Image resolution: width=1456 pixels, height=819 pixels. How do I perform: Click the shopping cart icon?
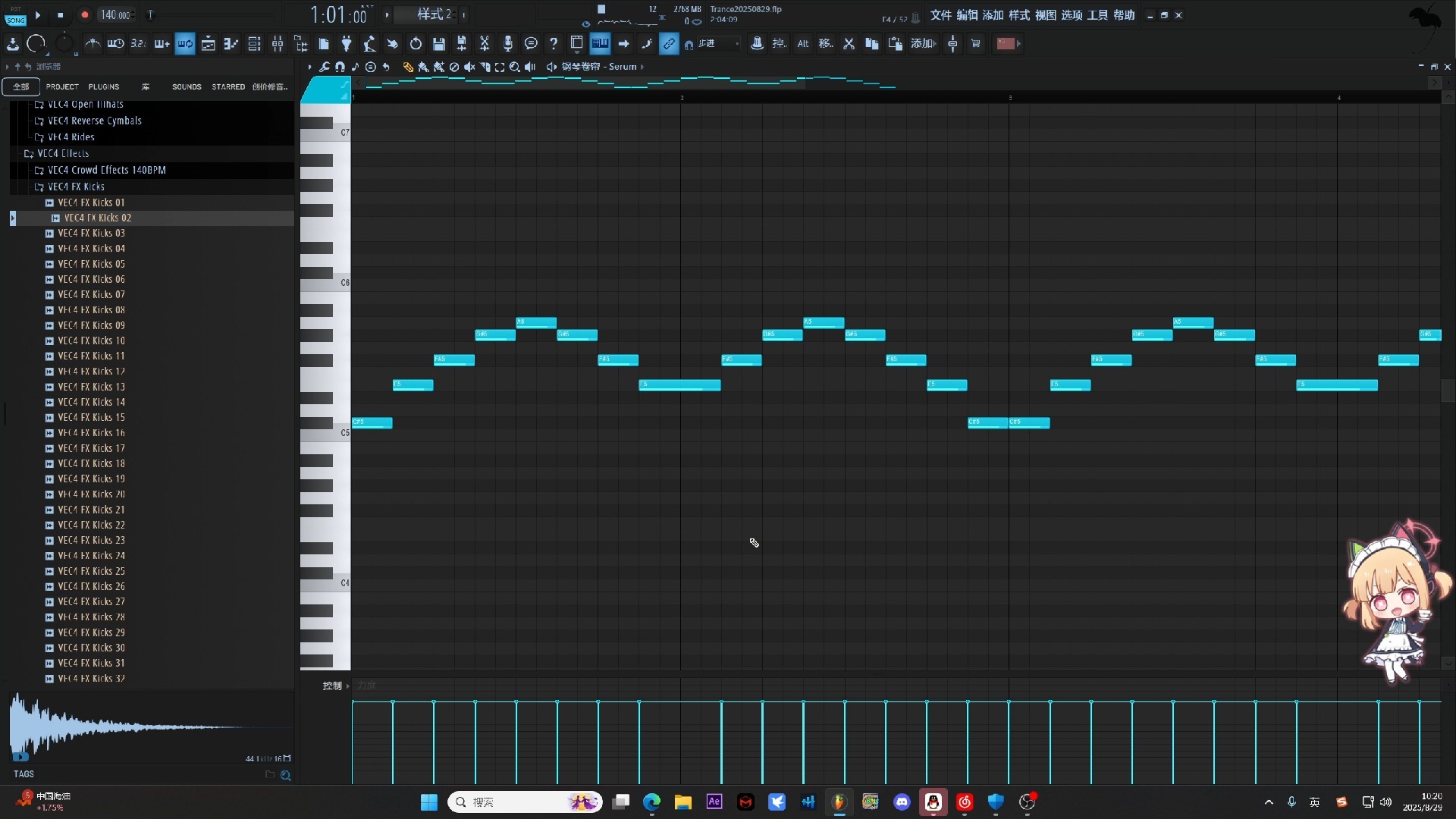click(976, 44)
